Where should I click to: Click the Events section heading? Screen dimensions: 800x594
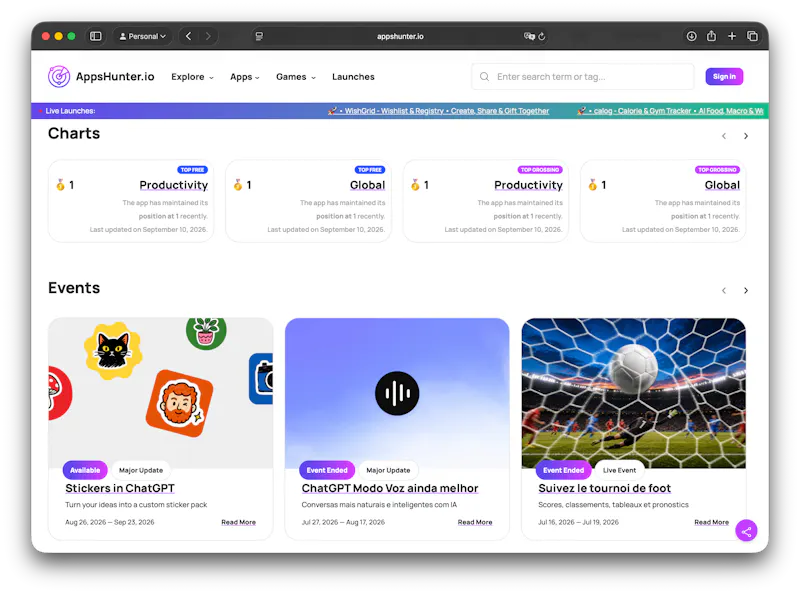point(74,288)
